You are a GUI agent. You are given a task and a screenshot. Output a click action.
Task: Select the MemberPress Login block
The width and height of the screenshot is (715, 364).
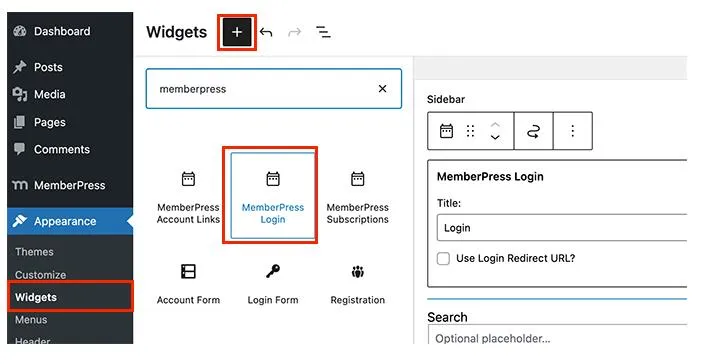[273, 197]
